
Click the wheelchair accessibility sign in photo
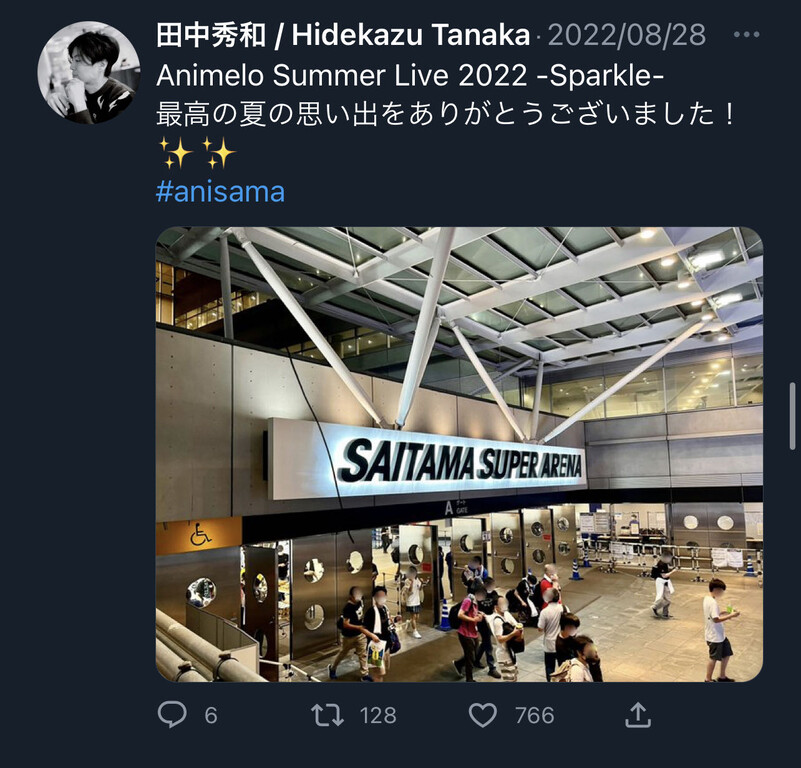click(200, 535)
